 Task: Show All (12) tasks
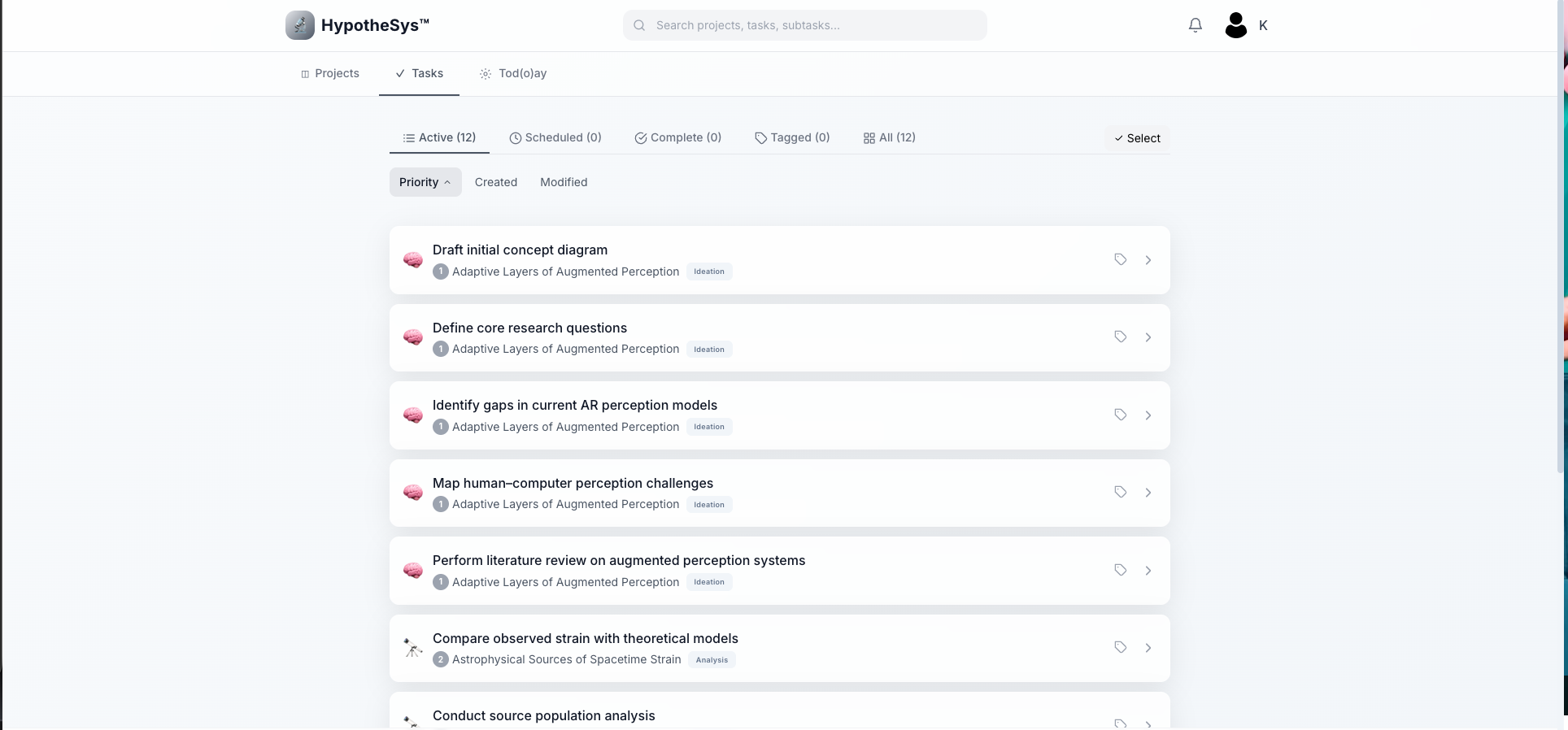tap(890, 137)
